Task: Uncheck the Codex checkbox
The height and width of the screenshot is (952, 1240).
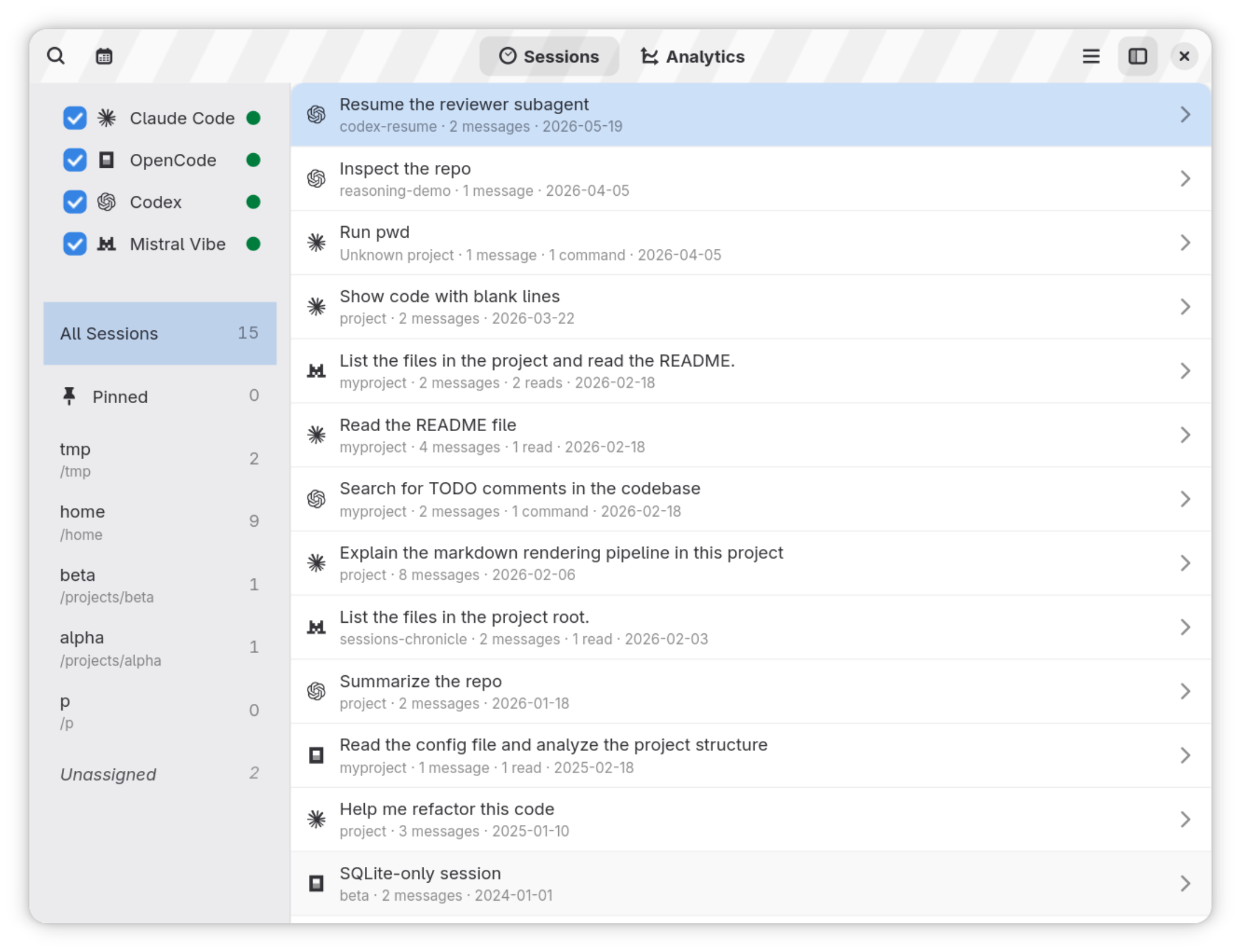Action: tap(75, 202)
